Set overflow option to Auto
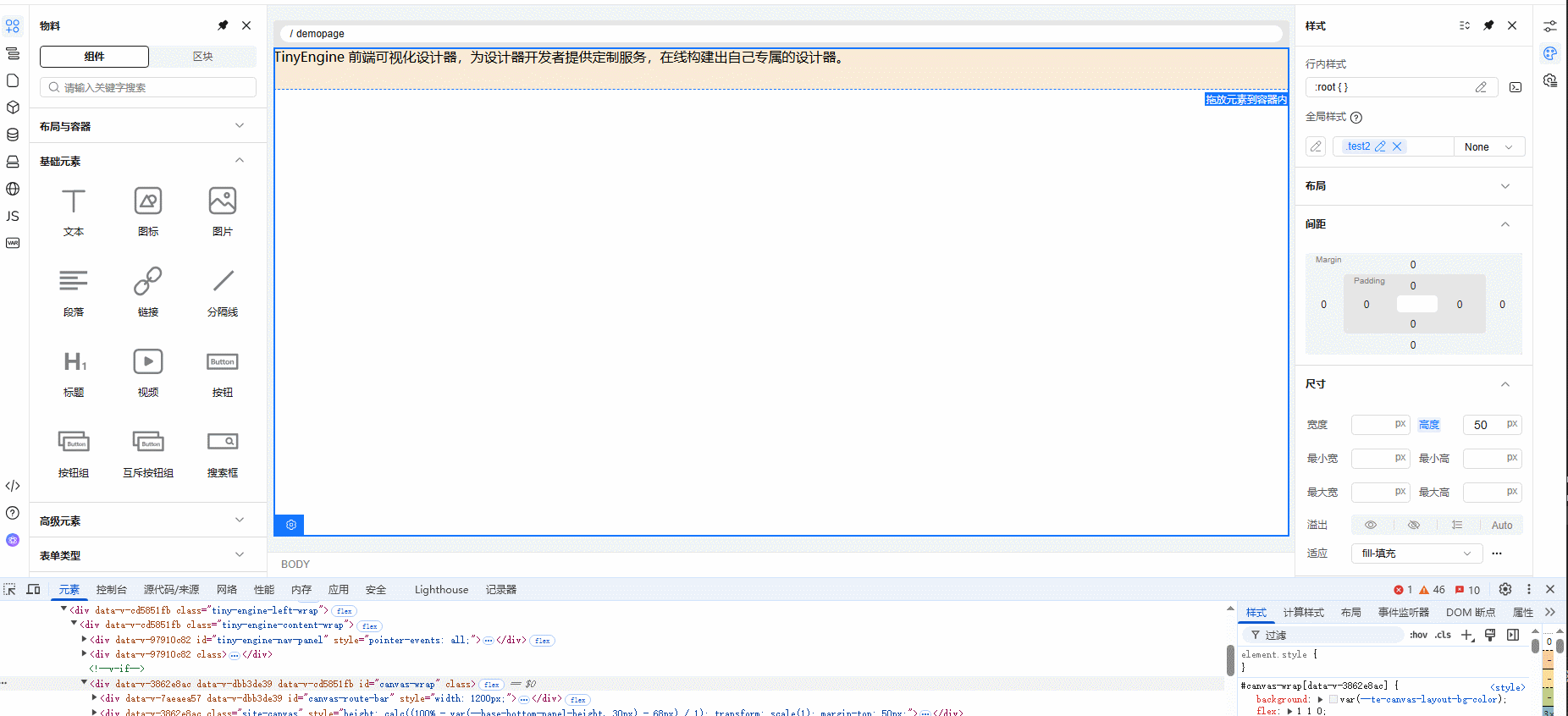1568x716 pixels. (x=1501, y=525)
